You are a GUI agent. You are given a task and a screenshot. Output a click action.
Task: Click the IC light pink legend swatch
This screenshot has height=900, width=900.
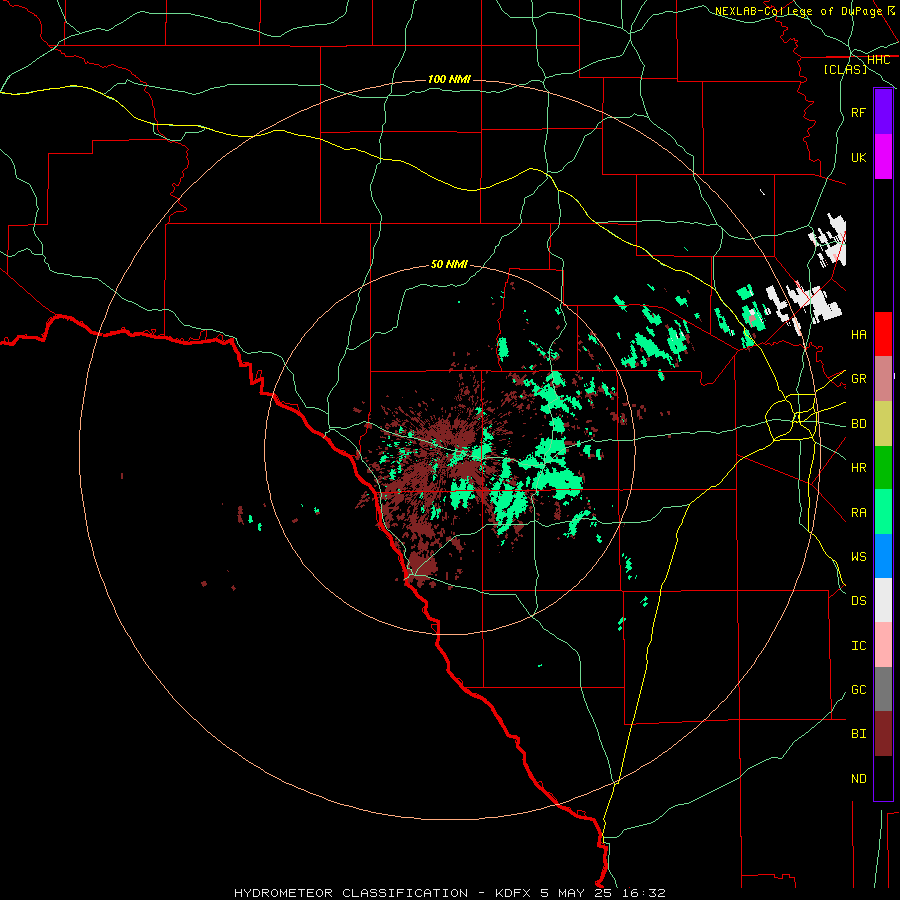pyautogui.click(x=883, y=645)
